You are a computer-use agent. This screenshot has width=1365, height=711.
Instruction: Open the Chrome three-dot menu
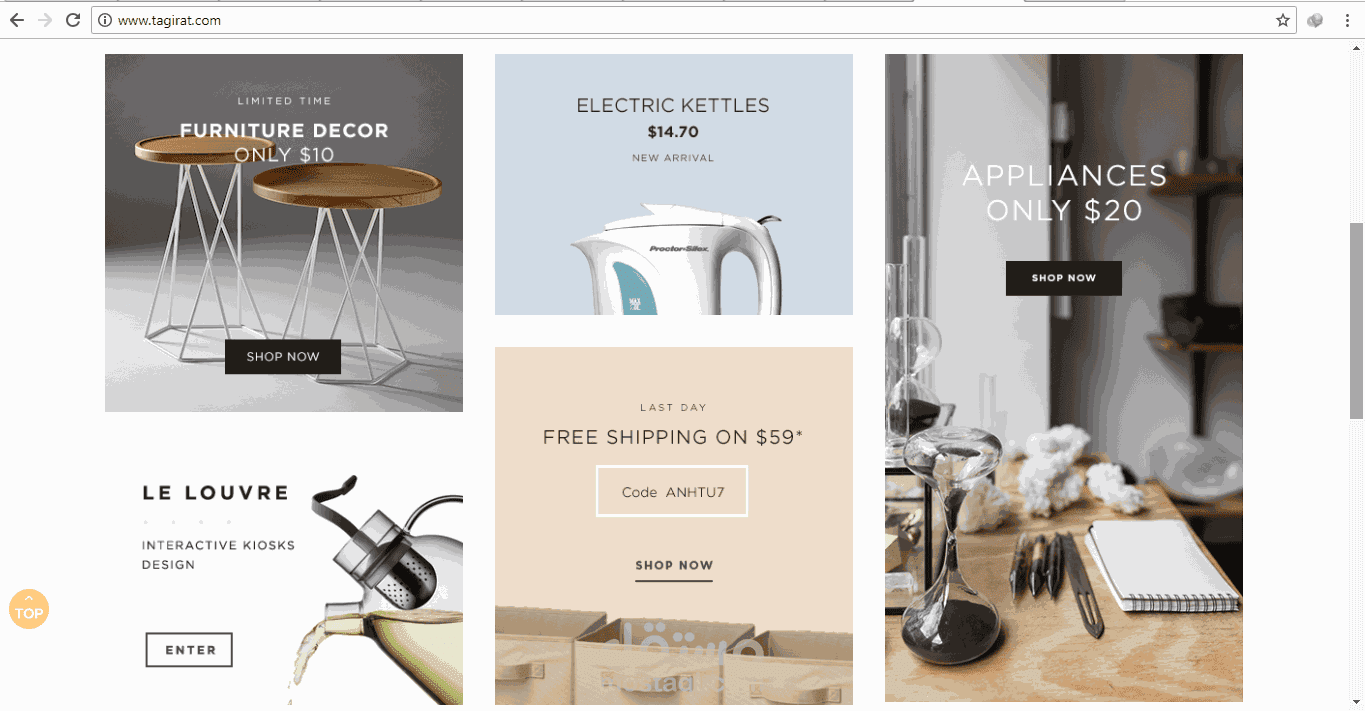(1347, 20)
